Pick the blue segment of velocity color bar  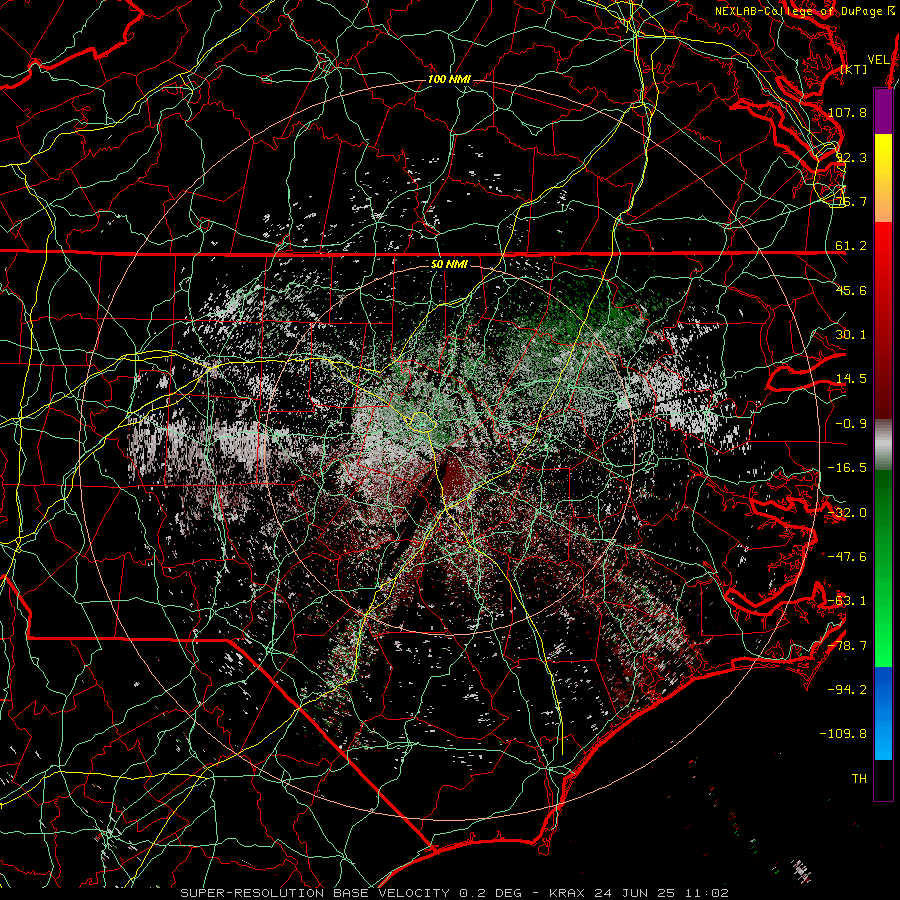883,713
